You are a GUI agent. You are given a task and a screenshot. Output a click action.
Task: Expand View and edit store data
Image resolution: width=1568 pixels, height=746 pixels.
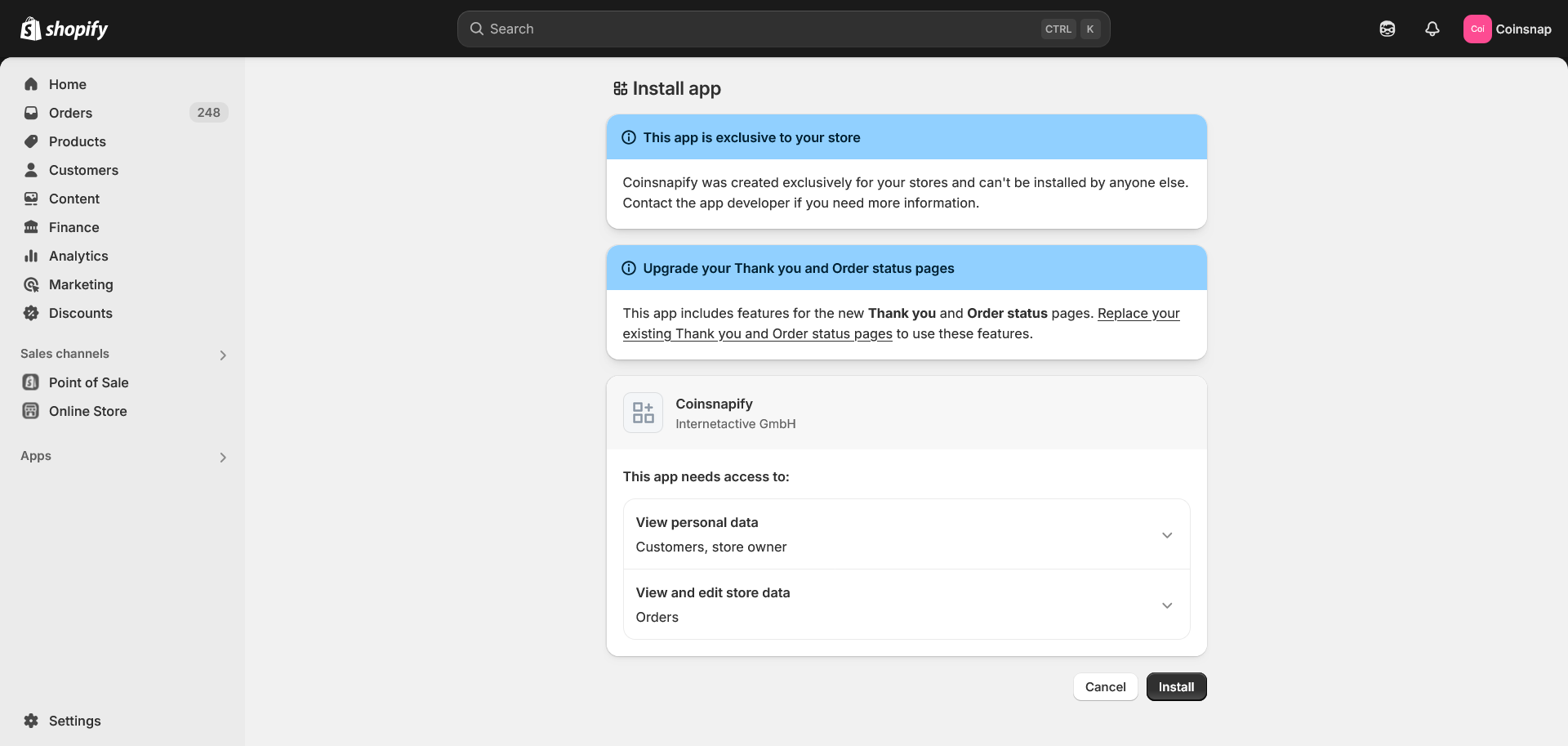coord(1166,605)
